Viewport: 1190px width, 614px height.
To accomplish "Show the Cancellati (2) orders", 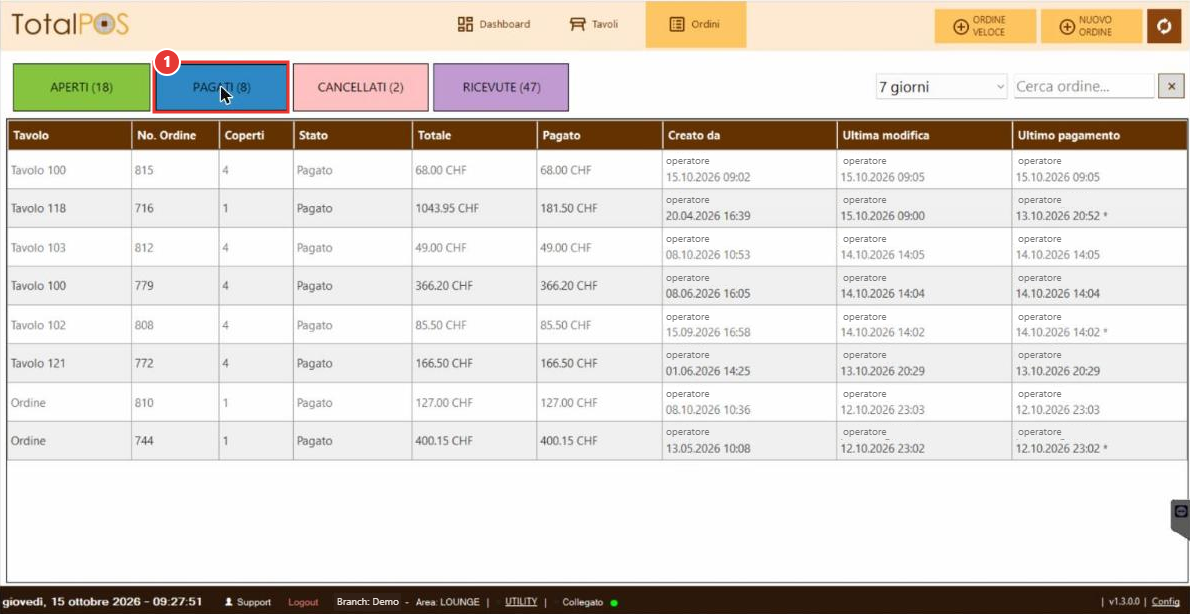I will (360, 87).
